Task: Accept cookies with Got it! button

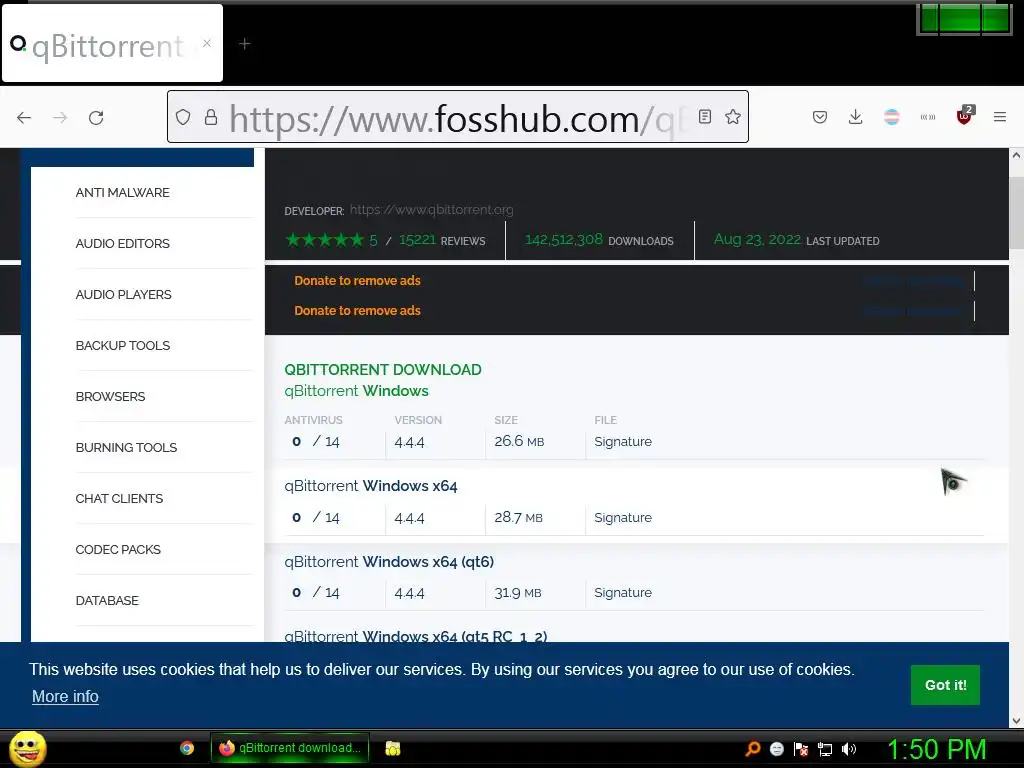Action: [946, 685]
